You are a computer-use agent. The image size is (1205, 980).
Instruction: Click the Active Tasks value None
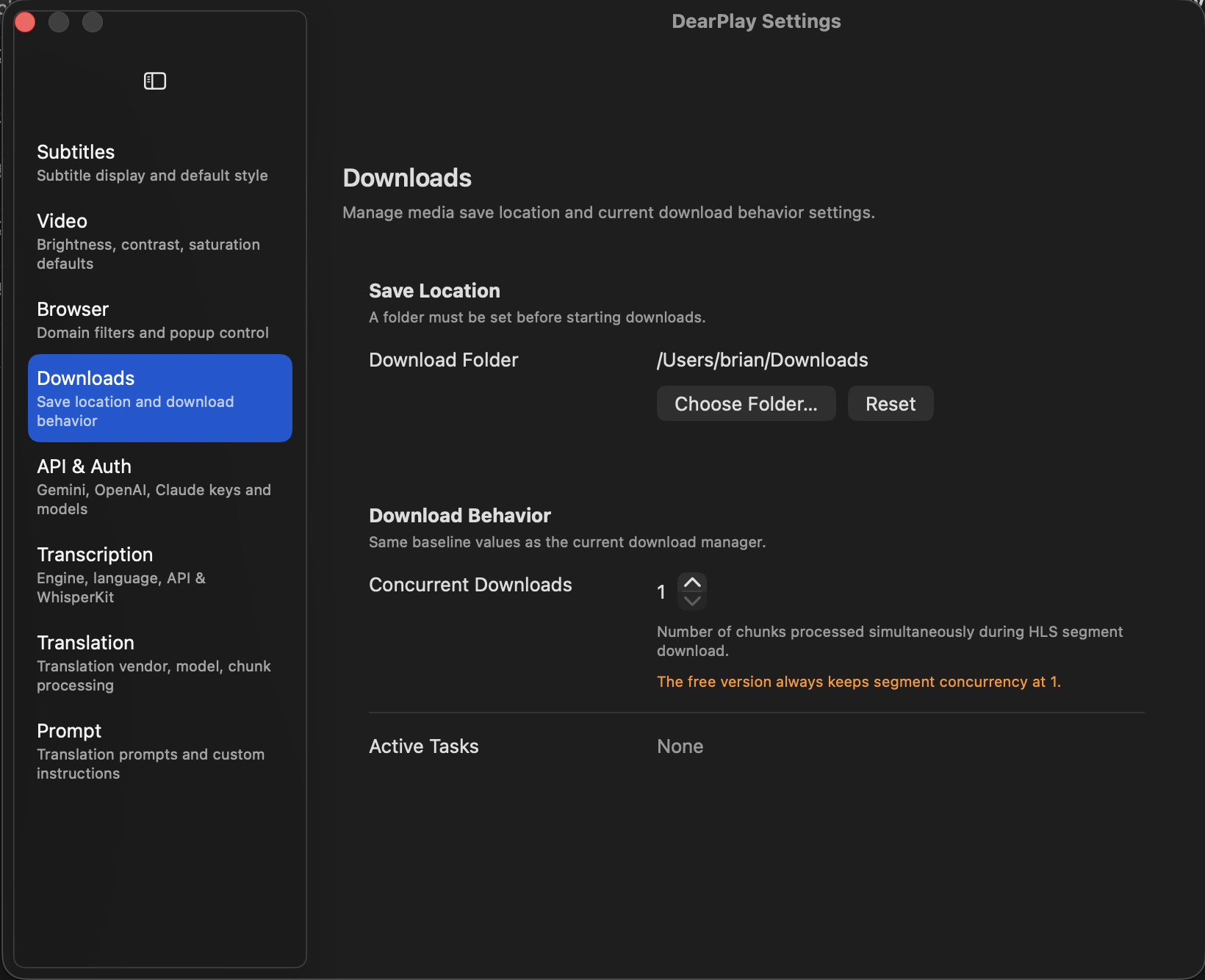[680, 746]
